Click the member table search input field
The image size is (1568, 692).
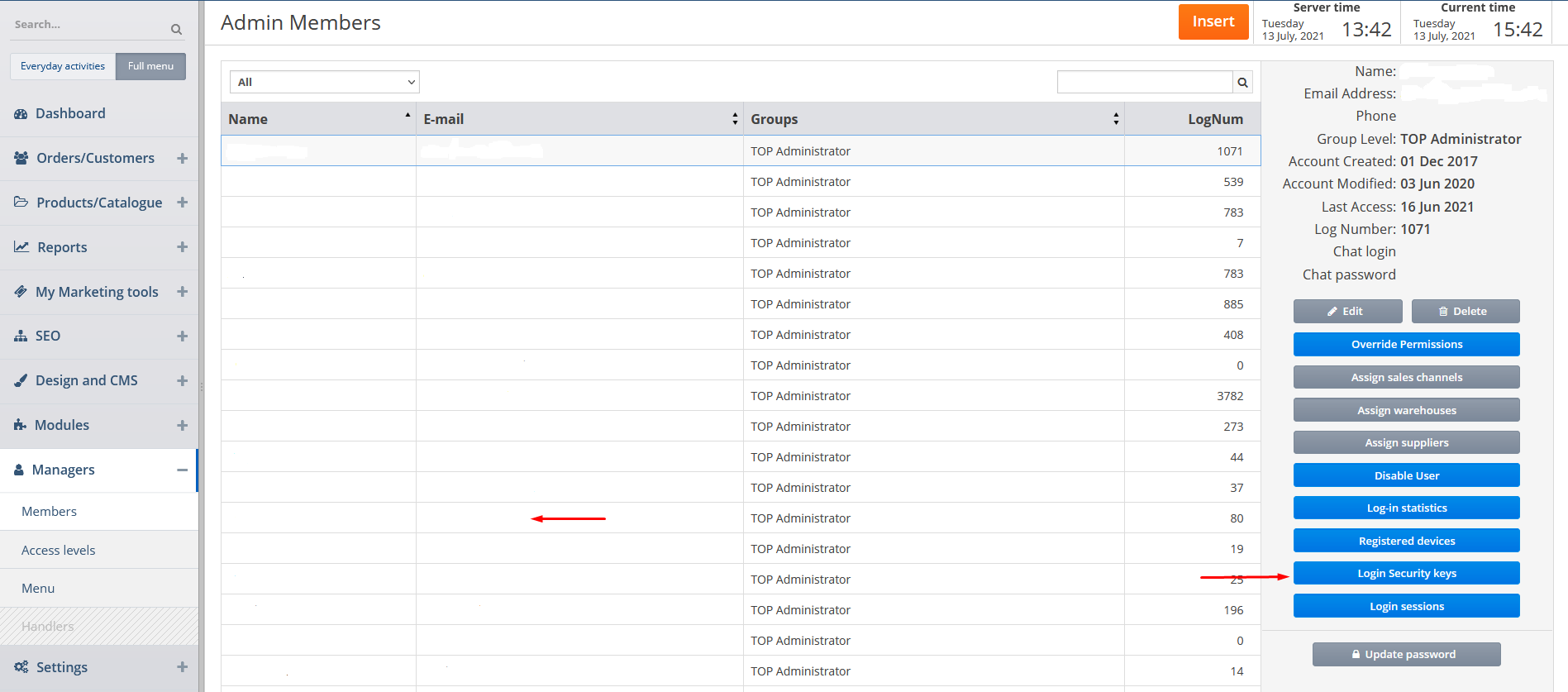pyautogui.click(x=1144, y=82)
